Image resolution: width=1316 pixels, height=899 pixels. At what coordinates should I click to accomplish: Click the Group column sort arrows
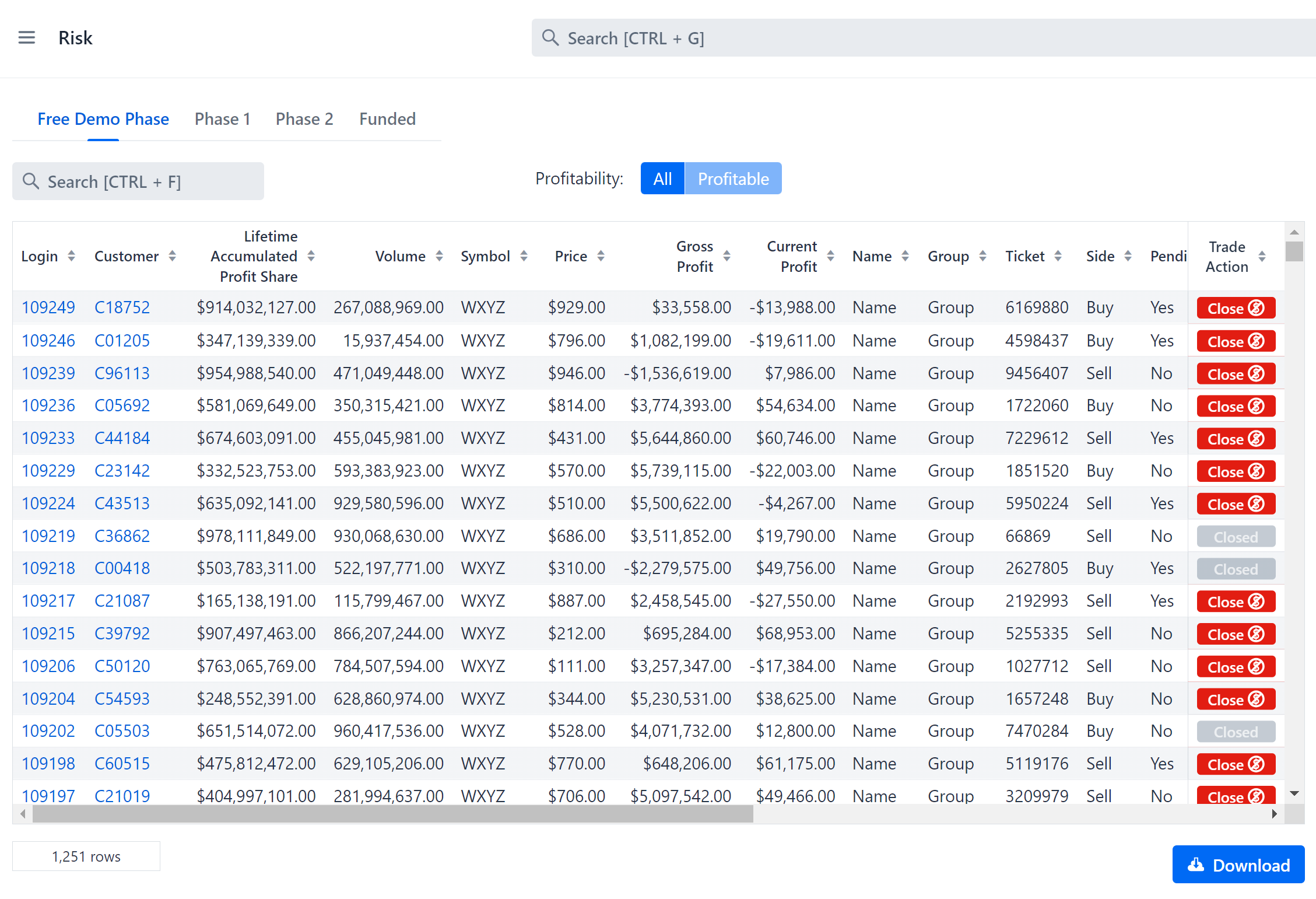click(982, 256)
